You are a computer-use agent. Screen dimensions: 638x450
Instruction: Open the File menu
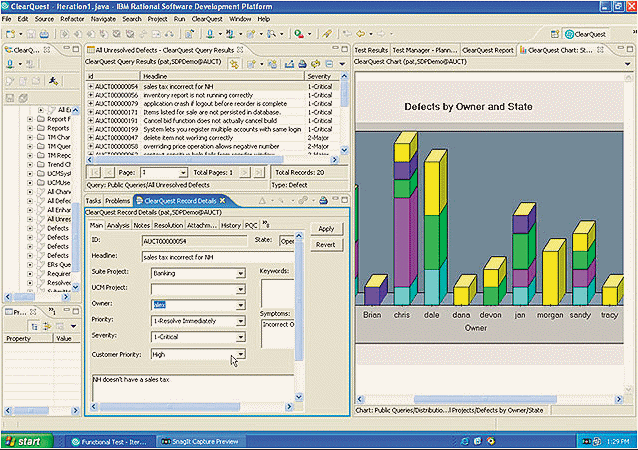7,19
